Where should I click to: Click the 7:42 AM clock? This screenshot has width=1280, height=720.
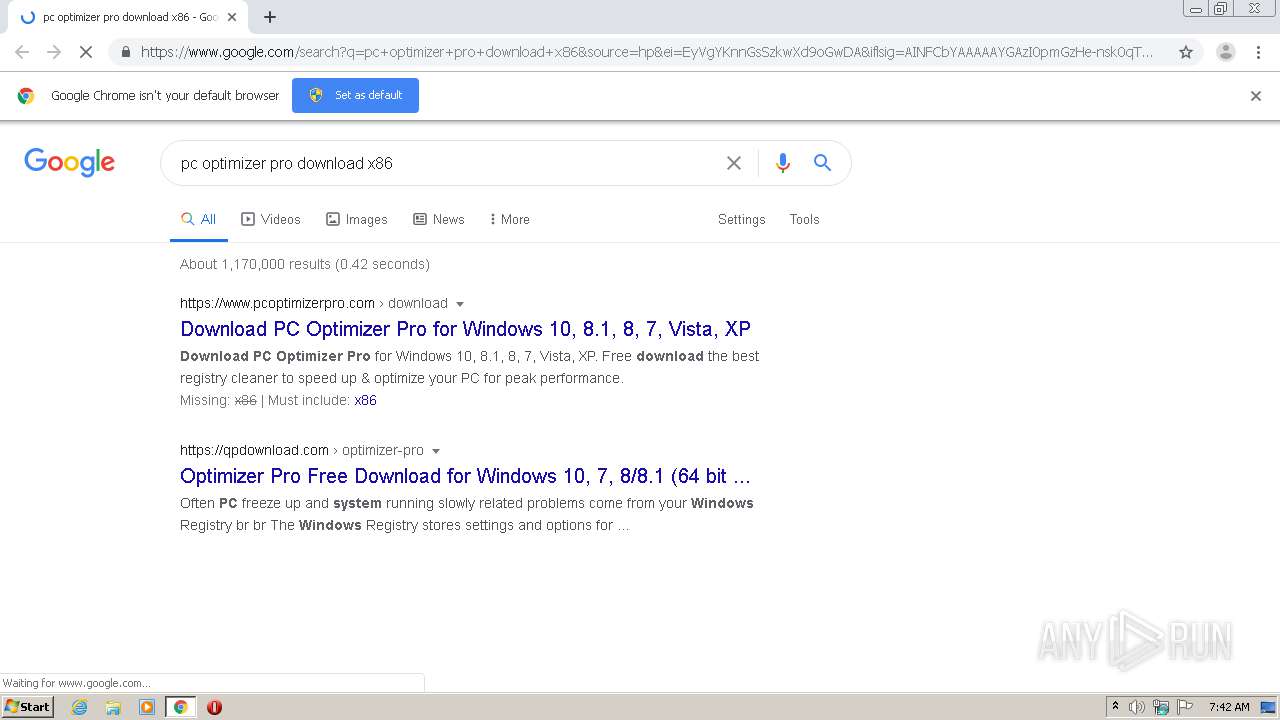pyautogui.click(x=1229, y=707)
